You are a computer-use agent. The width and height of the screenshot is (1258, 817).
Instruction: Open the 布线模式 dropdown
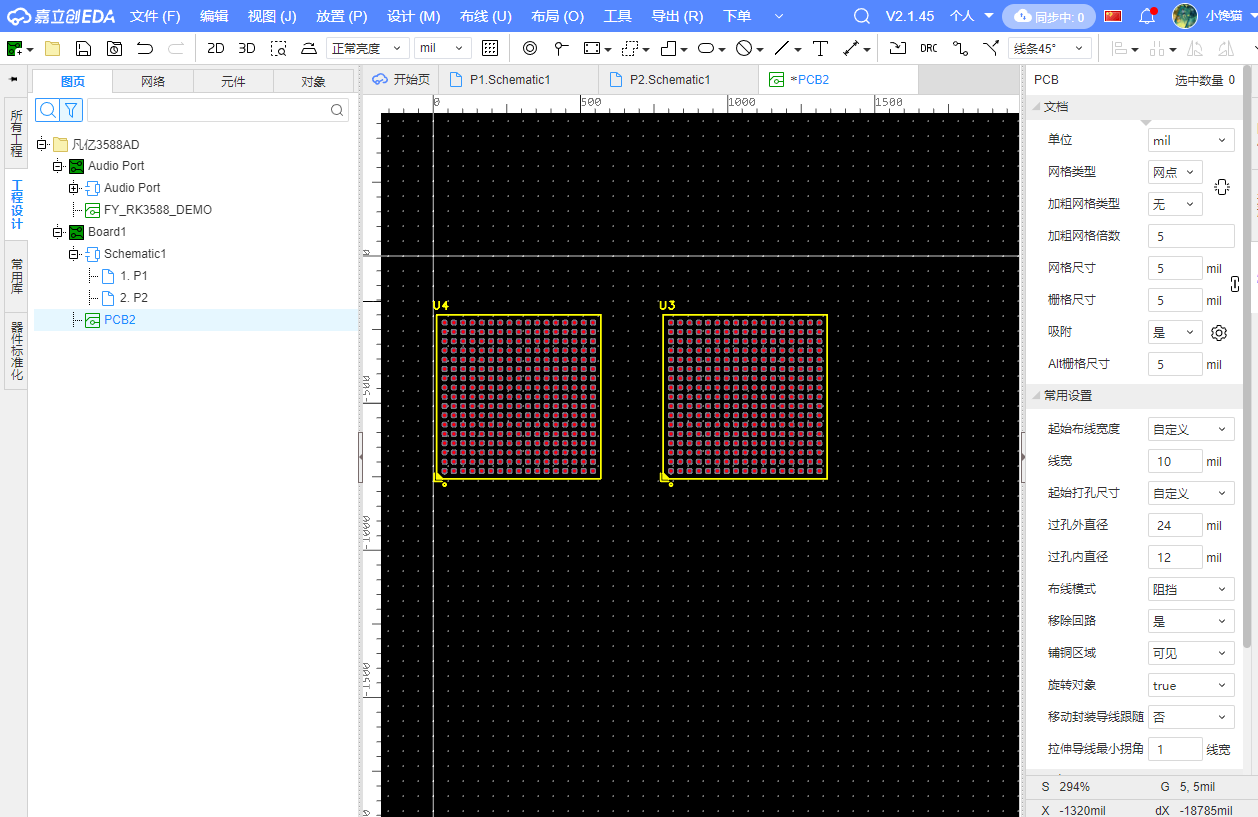click(x=1190, y=589)
